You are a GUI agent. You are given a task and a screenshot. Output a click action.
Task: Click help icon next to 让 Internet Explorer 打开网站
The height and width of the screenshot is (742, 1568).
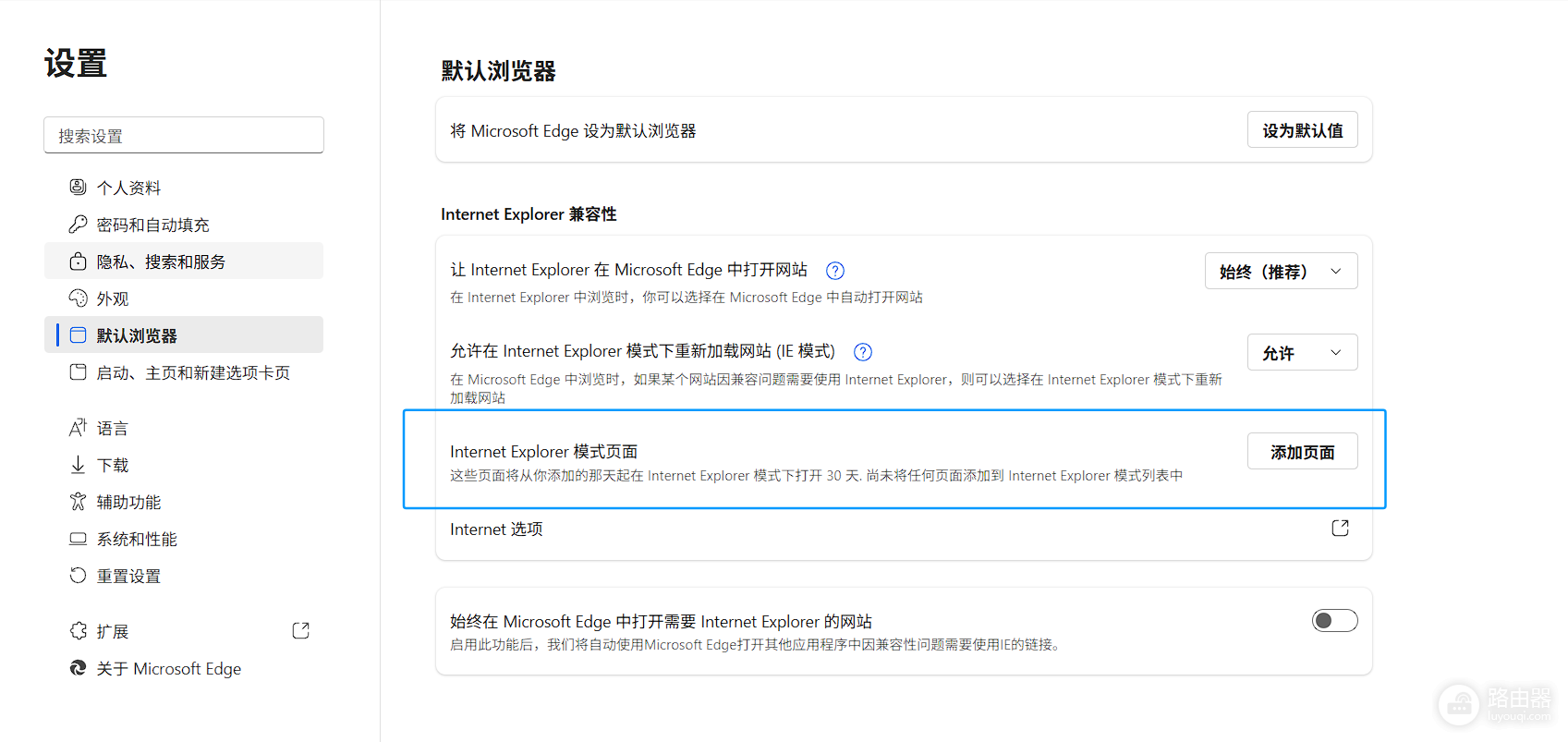835,271
